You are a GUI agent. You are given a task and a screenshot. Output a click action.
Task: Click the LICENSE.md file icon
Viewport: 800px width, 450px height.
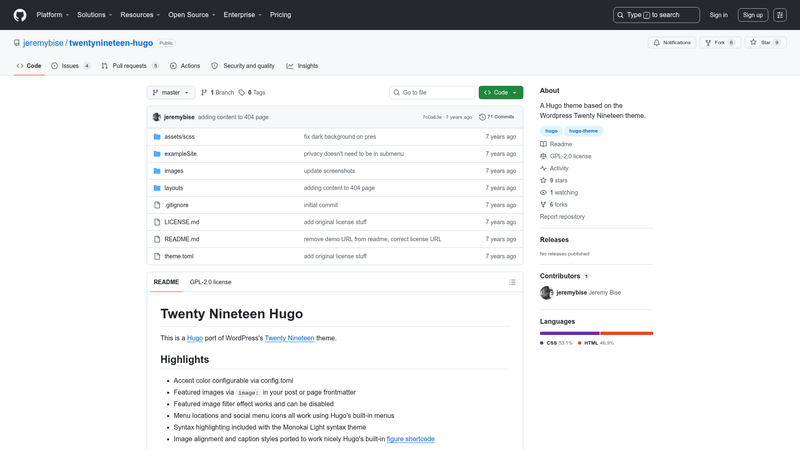pos(157,222)
